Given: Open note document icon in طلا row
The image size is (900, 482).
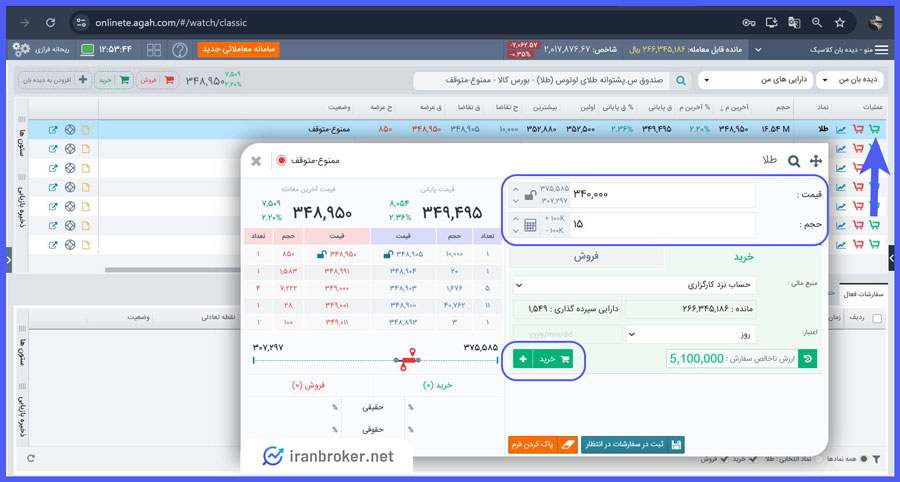Looking at the screenshot, I should coord(86,130).
